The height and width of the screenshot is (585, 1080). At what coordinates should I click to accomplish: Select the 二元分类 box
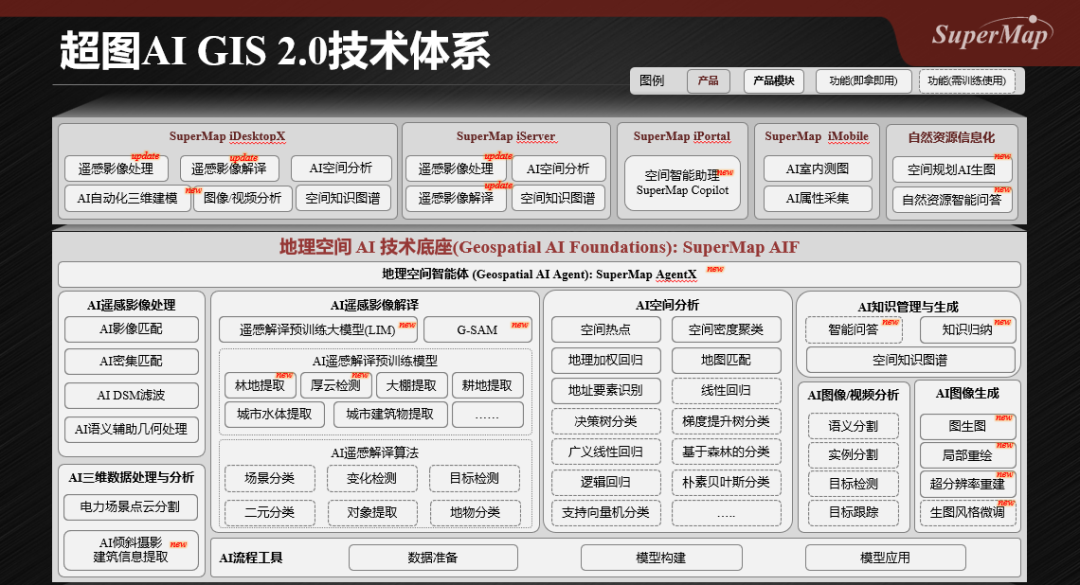(x=269, y=513)
